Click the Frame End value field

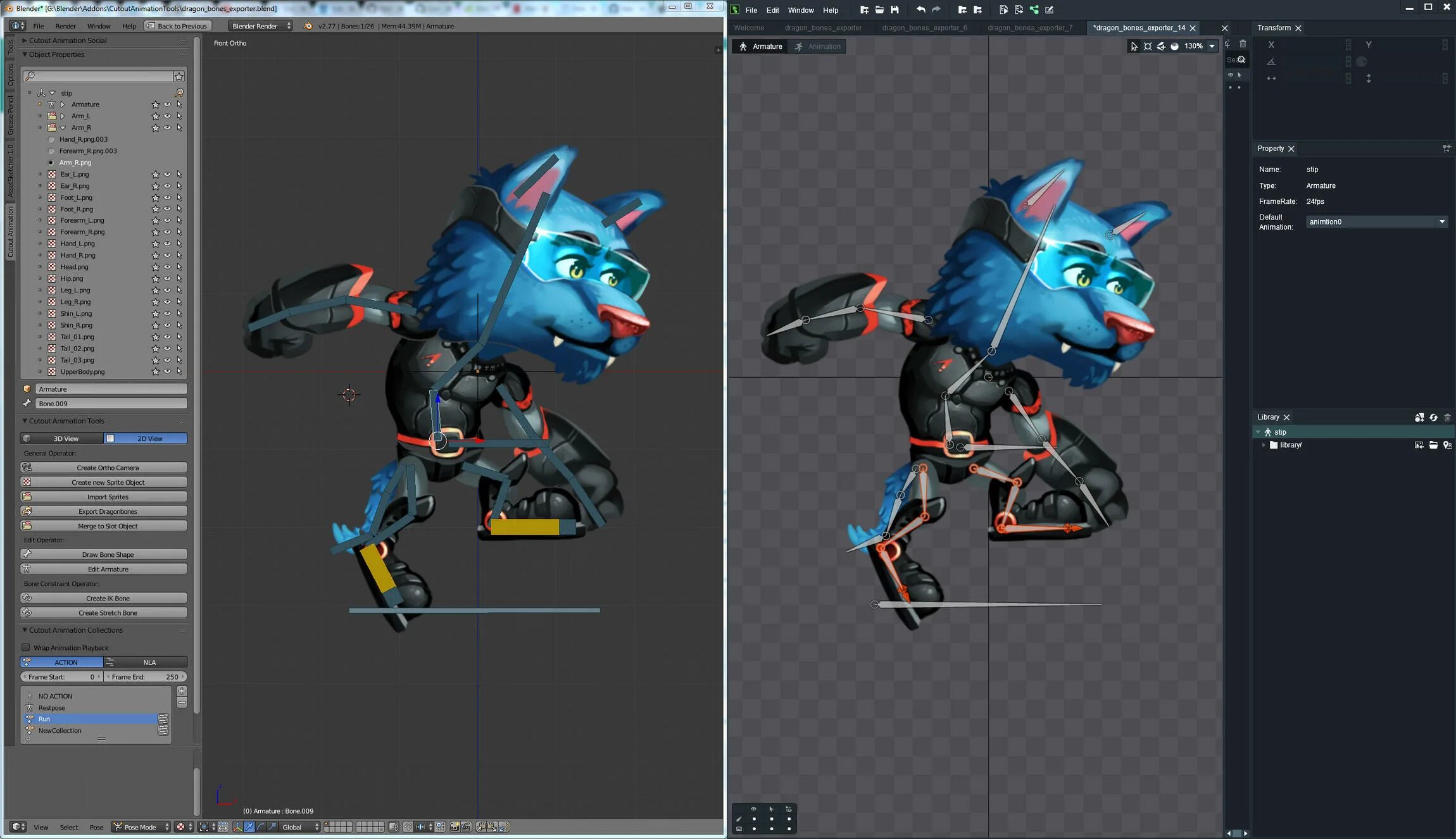146,677
